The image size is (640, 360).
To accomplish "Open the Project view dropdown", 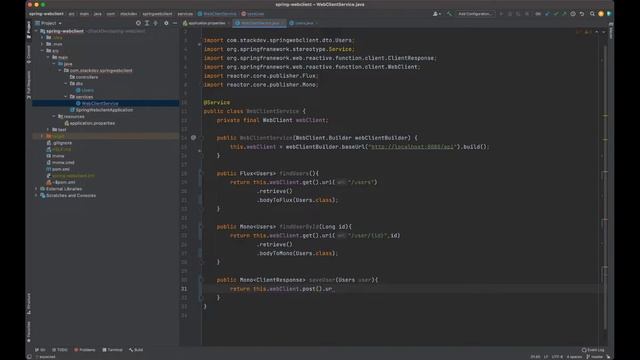I will click(49, 23).
